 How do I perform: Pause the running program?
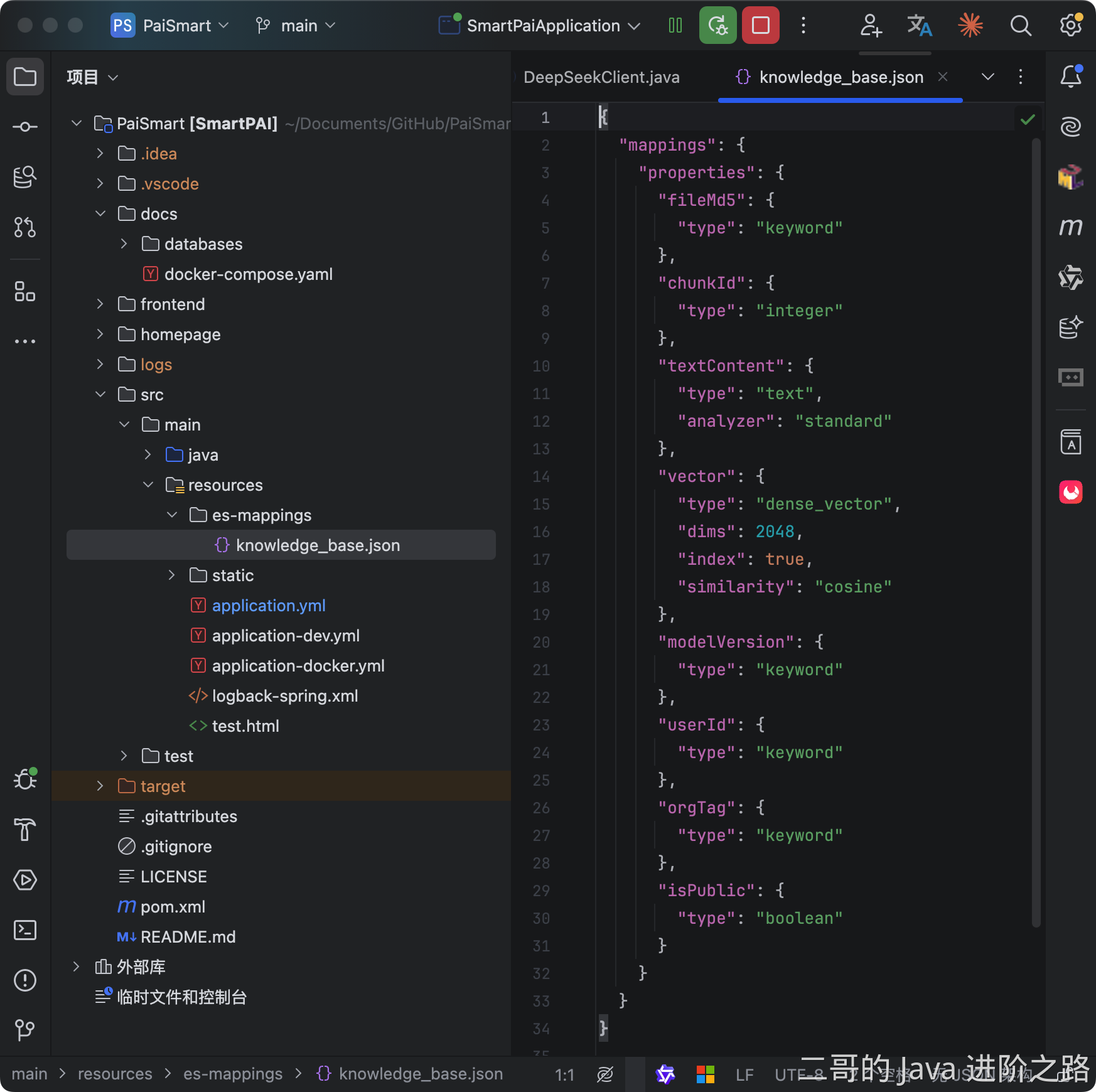coord(675,26)
